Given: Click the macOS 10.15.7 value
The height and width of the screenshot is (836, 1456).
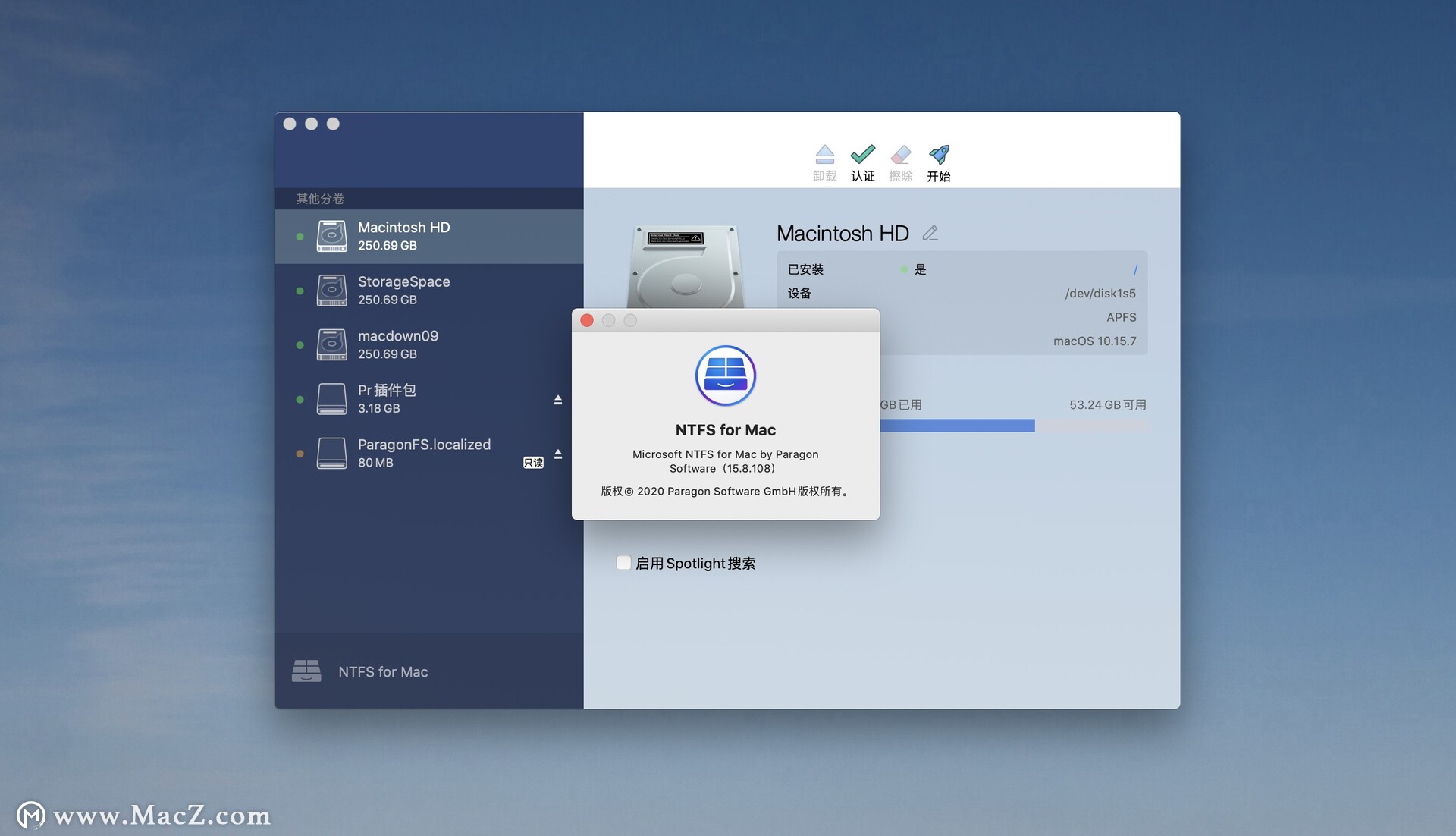Looking at the screenshot, I should pos(1094,341).
